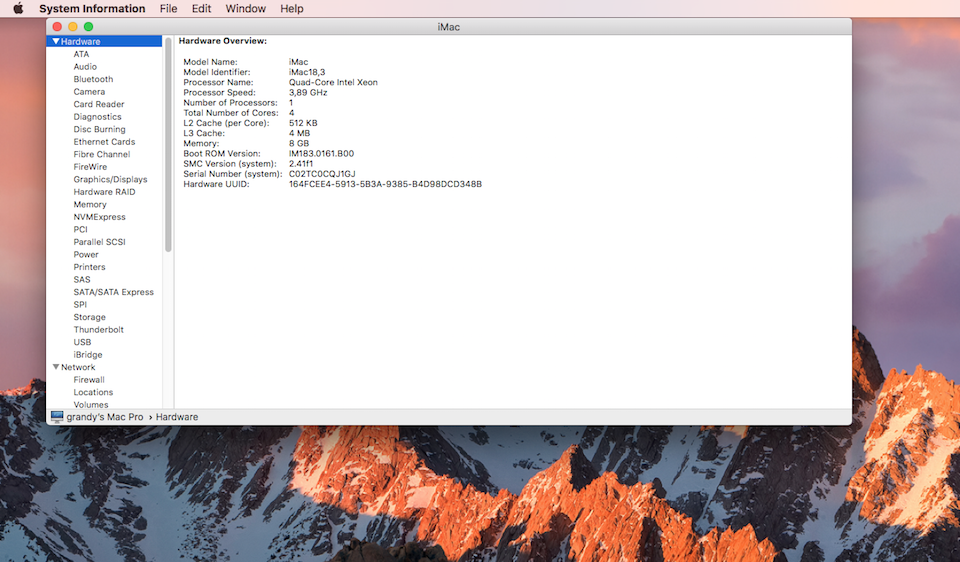Collapse the Network section triangle
This screenshot has width=960, height=562.
coord(56,367)
